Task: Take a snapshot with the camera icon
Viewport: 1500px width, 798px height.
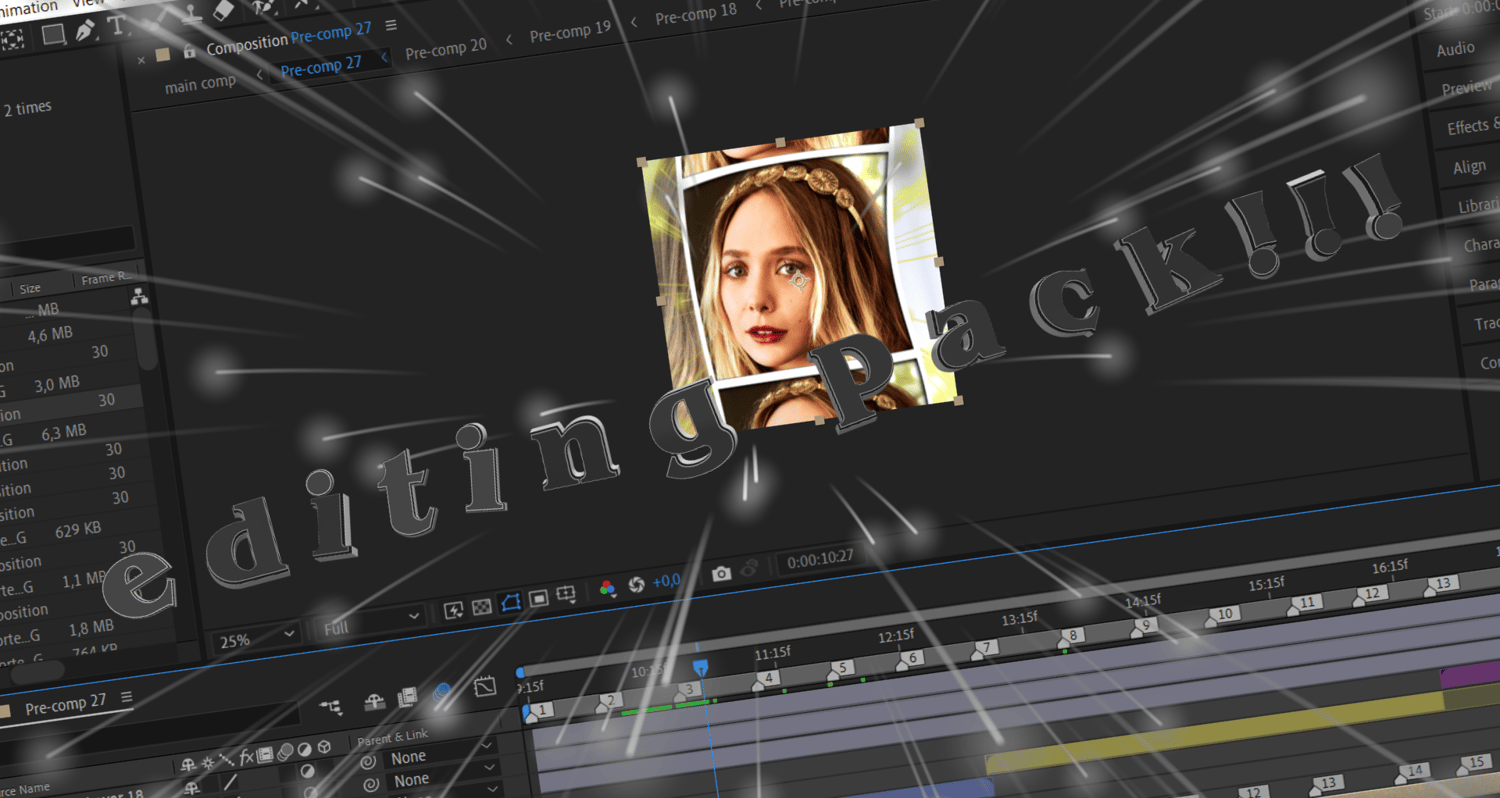Action: [721, 573]
